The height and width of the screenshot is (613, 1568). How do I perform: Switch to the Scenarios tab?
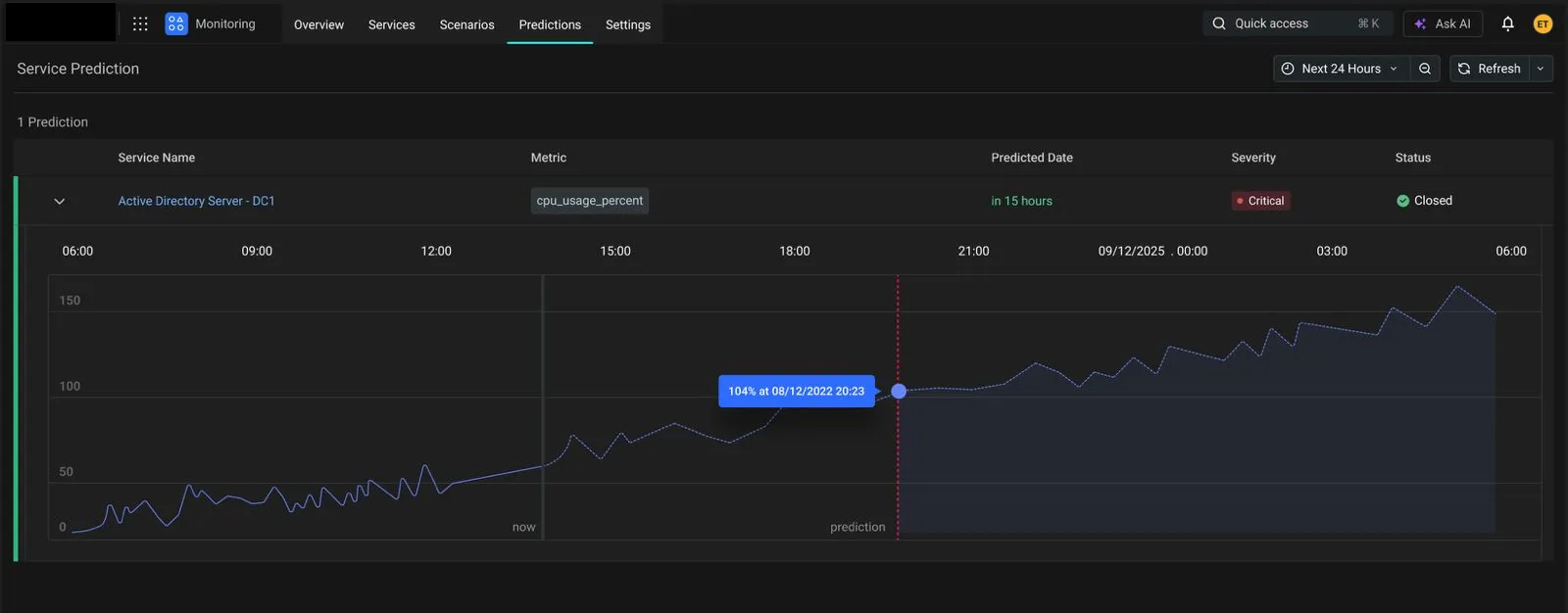tap(466, 24)
